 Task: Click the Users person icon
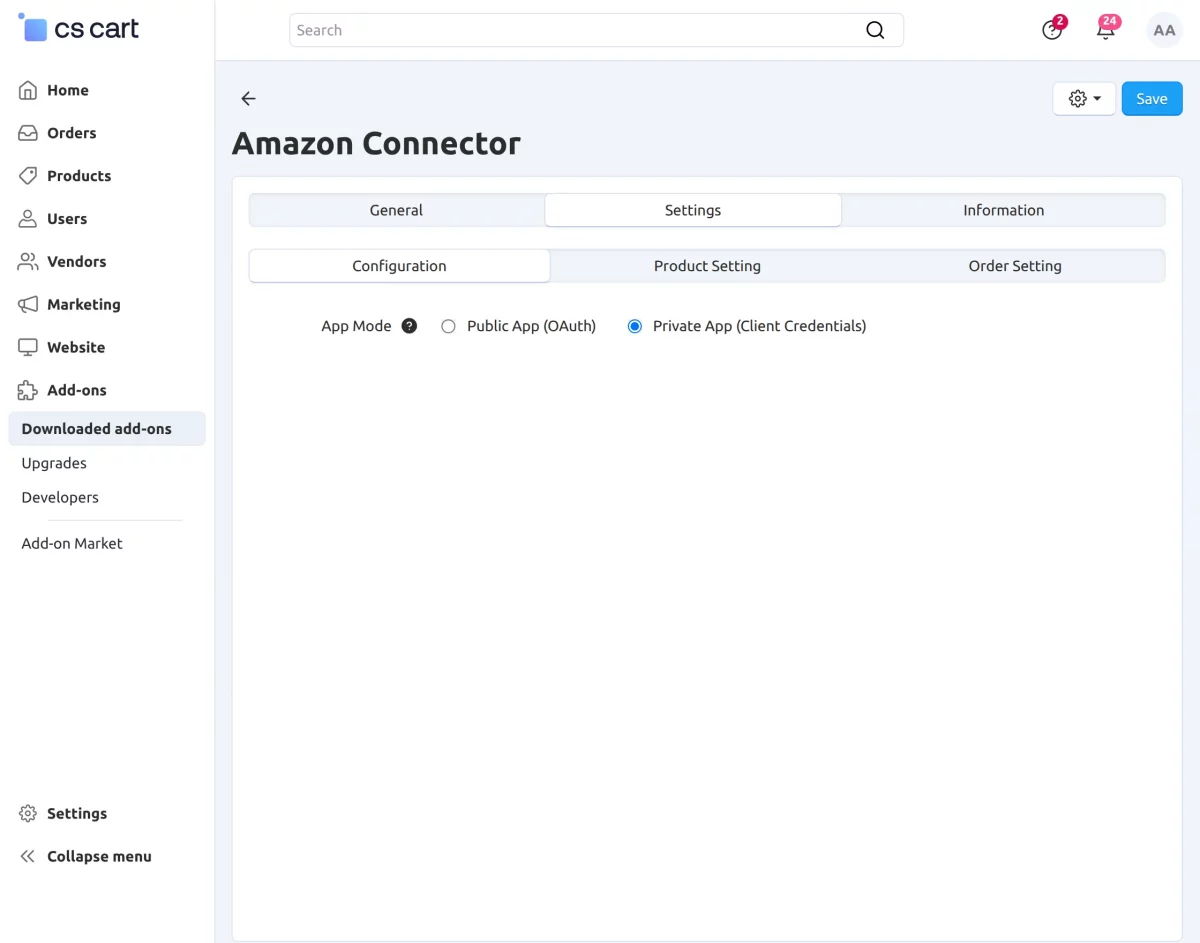click(28, 219)
